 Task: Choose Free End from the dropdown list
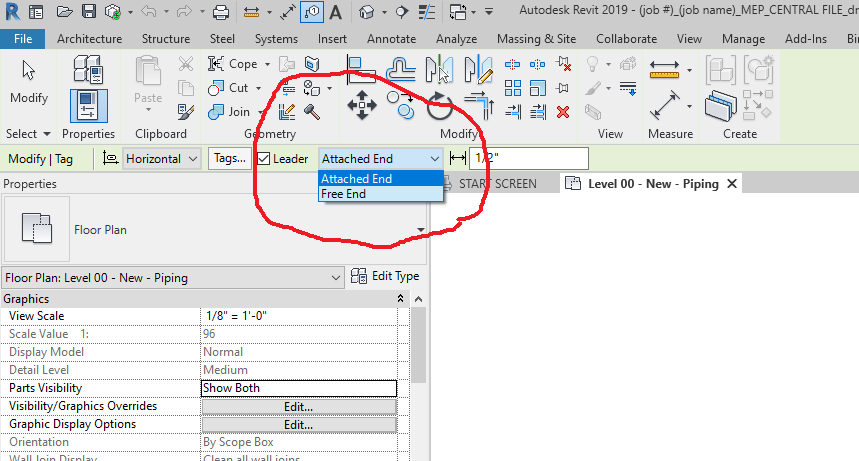[x=380, y=194]
